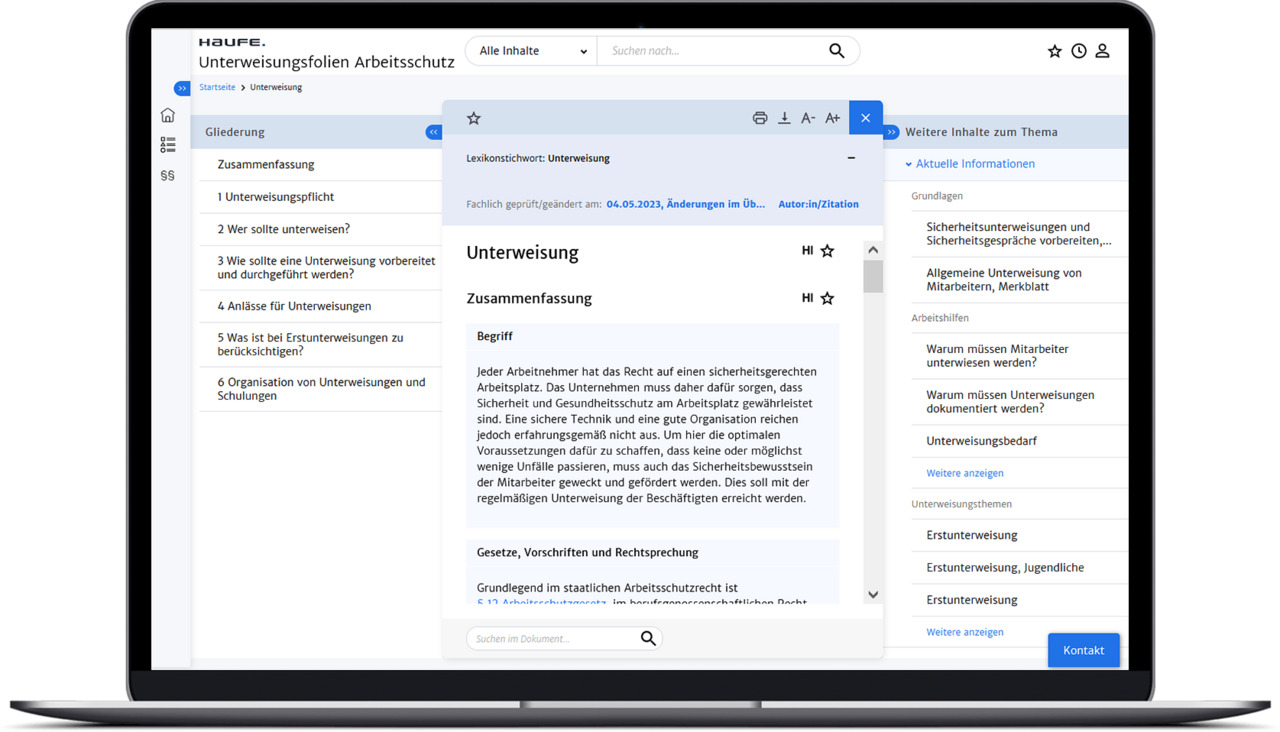
Task: Click the document vertical scrollbar thumb
Action: tap(873, 276)
